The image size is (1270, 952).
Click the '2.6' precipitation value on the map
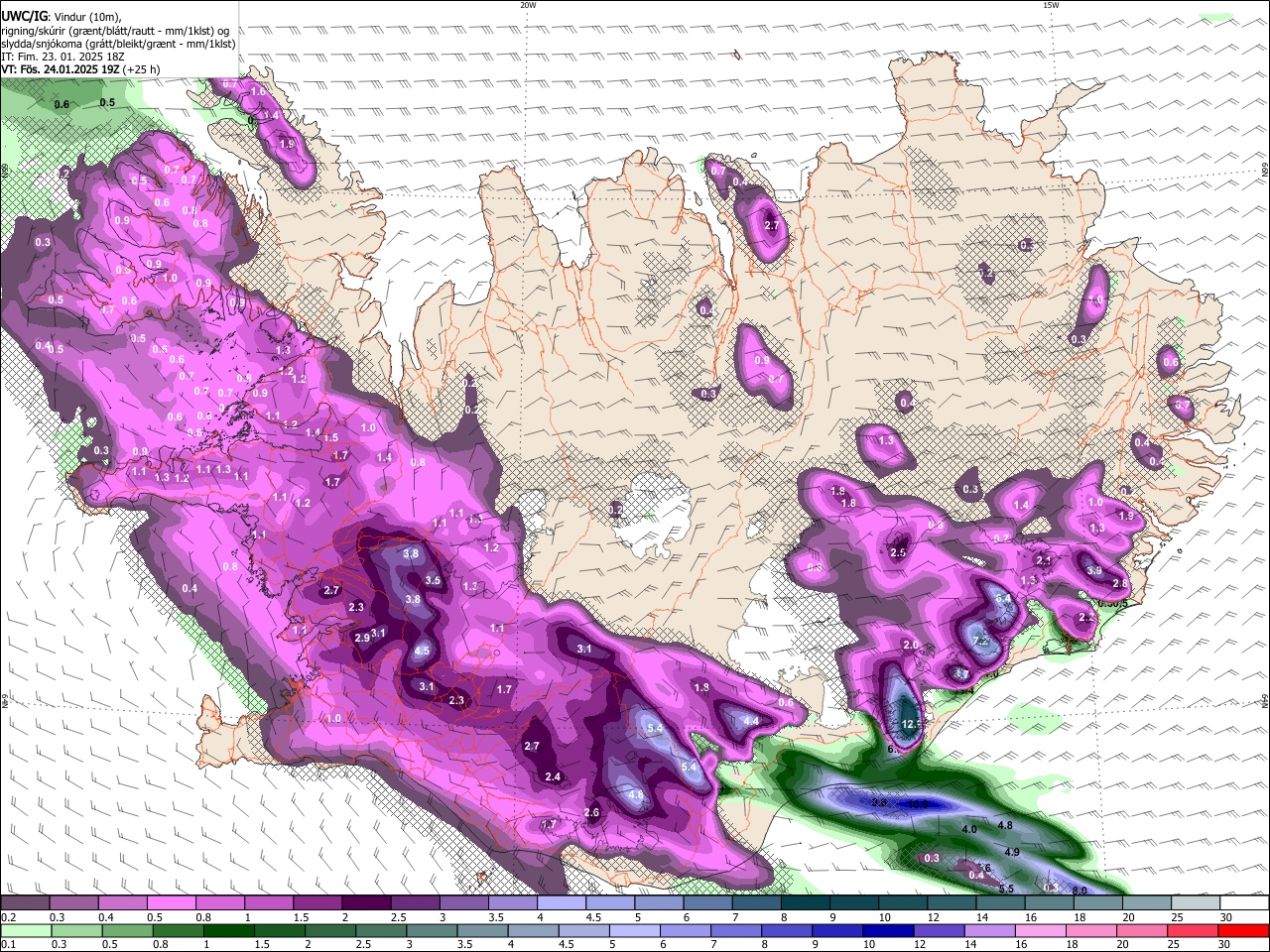point(592,812)
